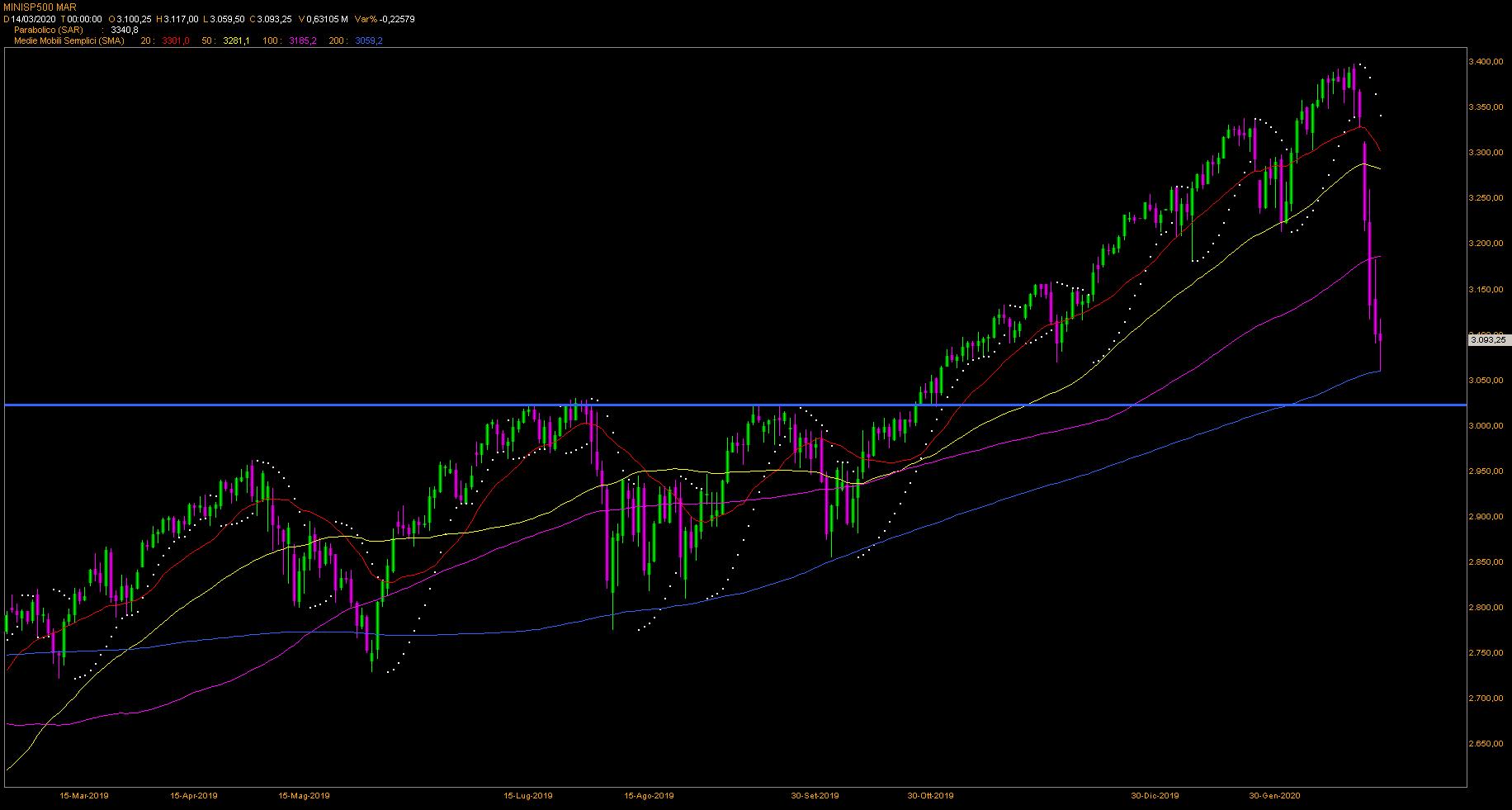Click the current price tag 3.093,25 on axis
Image resolution: width=1512 pixels, height=810 pixels.
tap(1489, 339)
